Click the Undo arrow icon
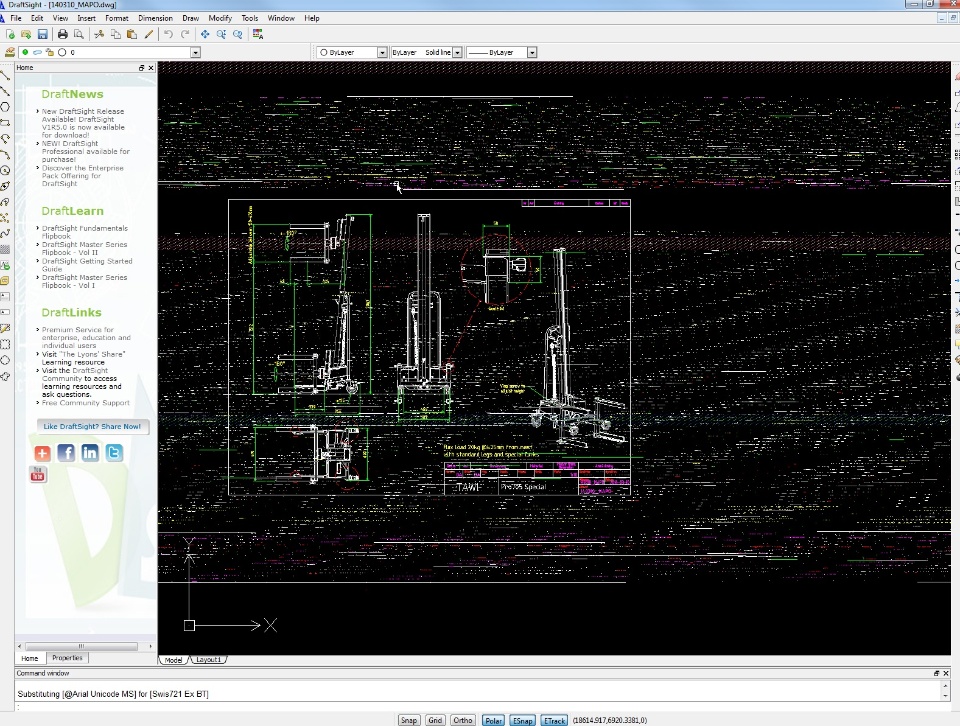960x726 pixels. pos(168,34)
